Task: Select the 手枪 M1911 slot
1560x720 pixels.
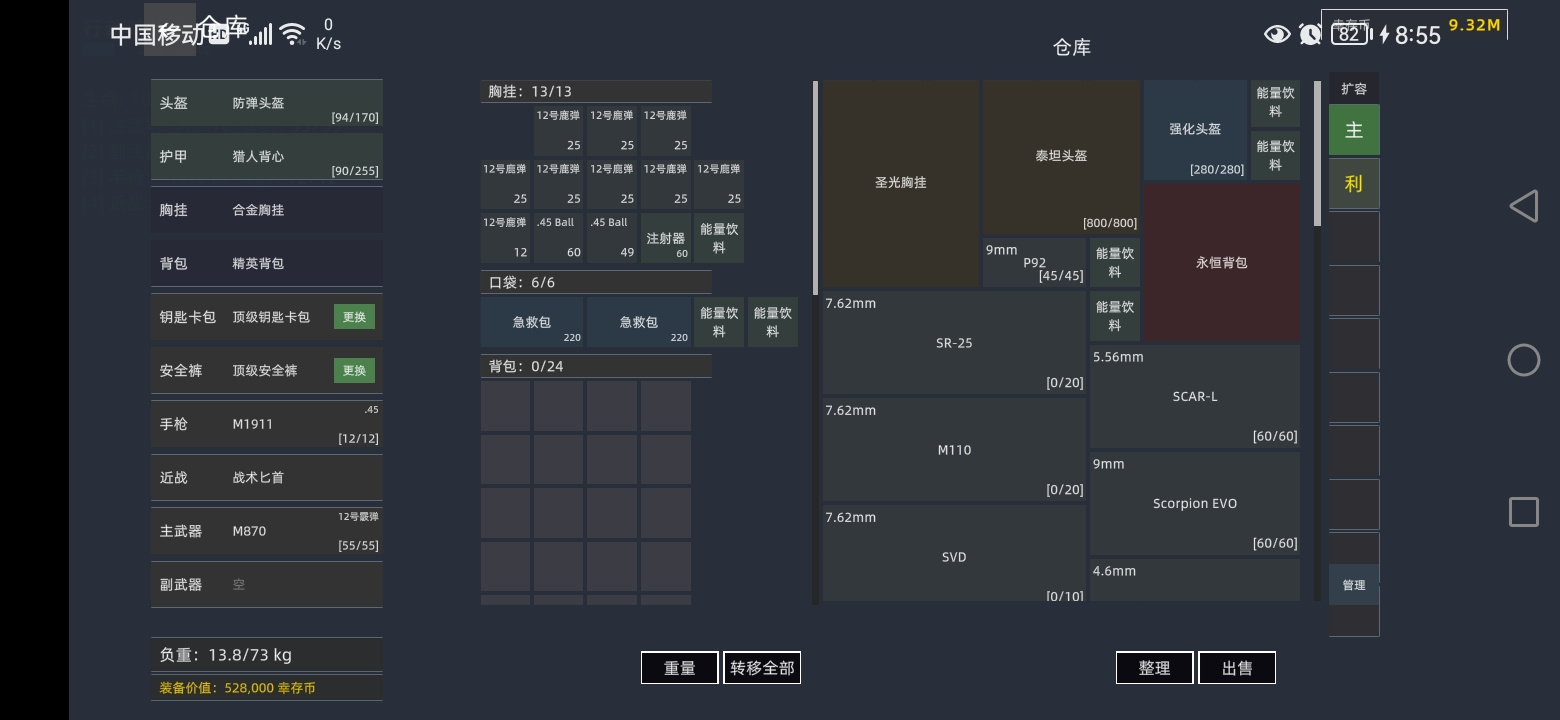Action: [267, 424]
